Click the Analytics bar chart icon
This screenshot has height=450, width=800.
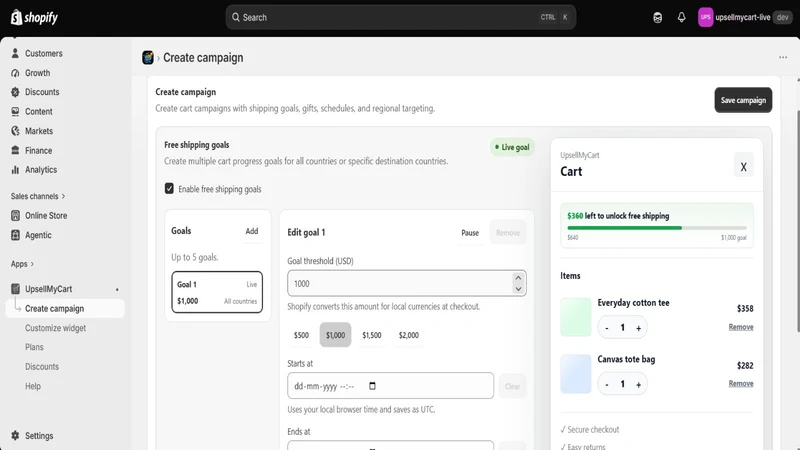coord(15,170)
